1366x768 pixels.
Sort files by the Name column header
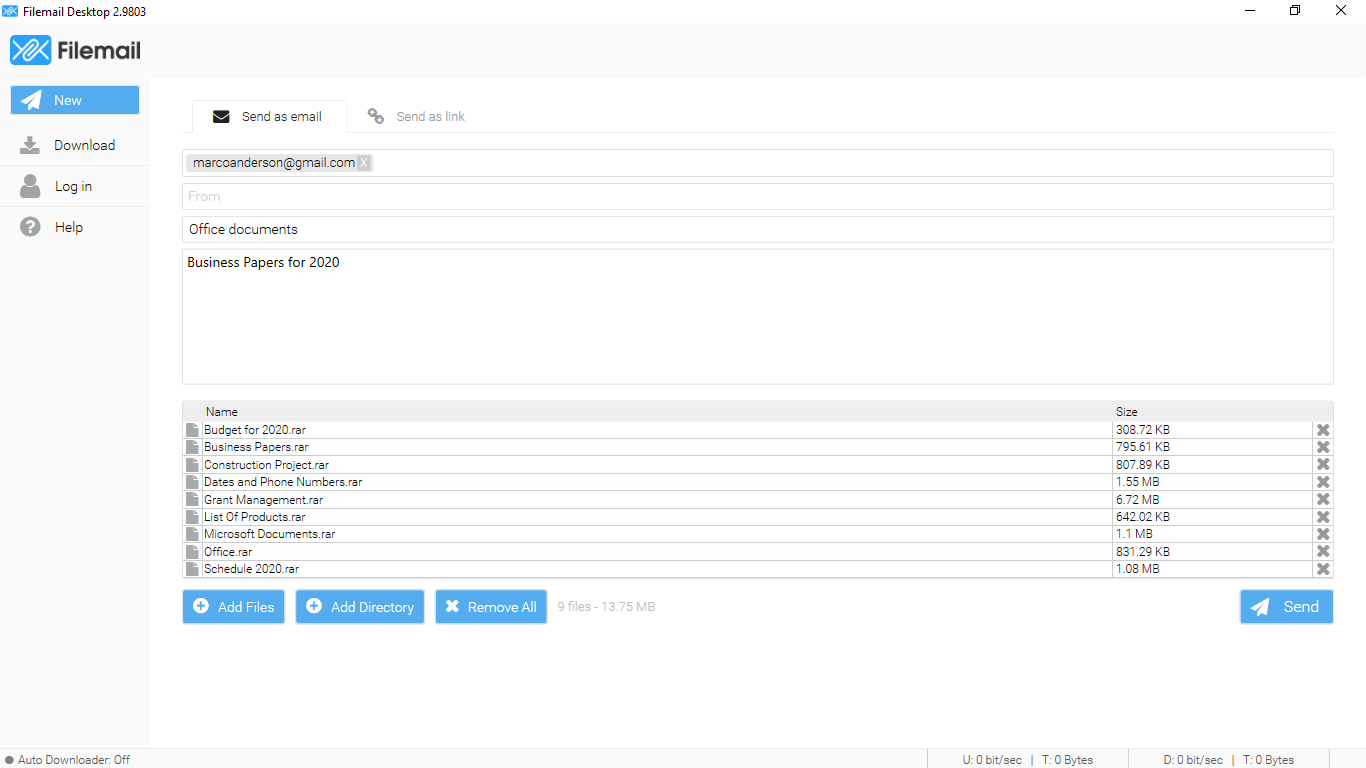(x=222, y=412)
